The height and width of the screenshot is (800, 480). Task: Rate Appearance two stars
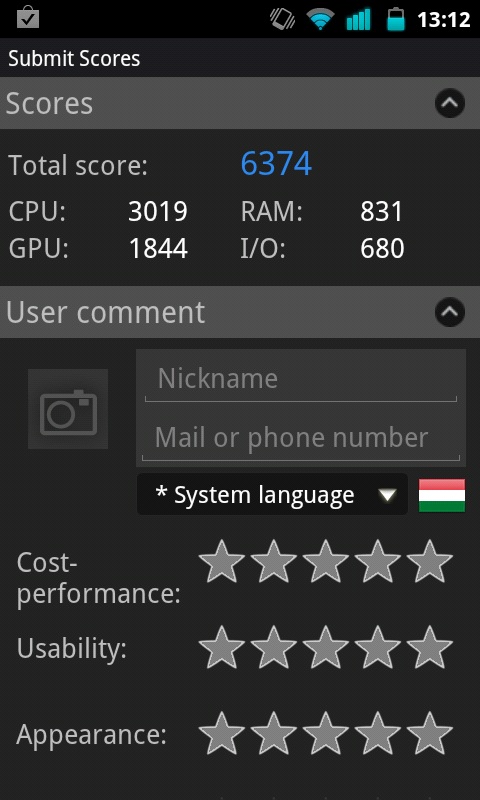point(273,734)
